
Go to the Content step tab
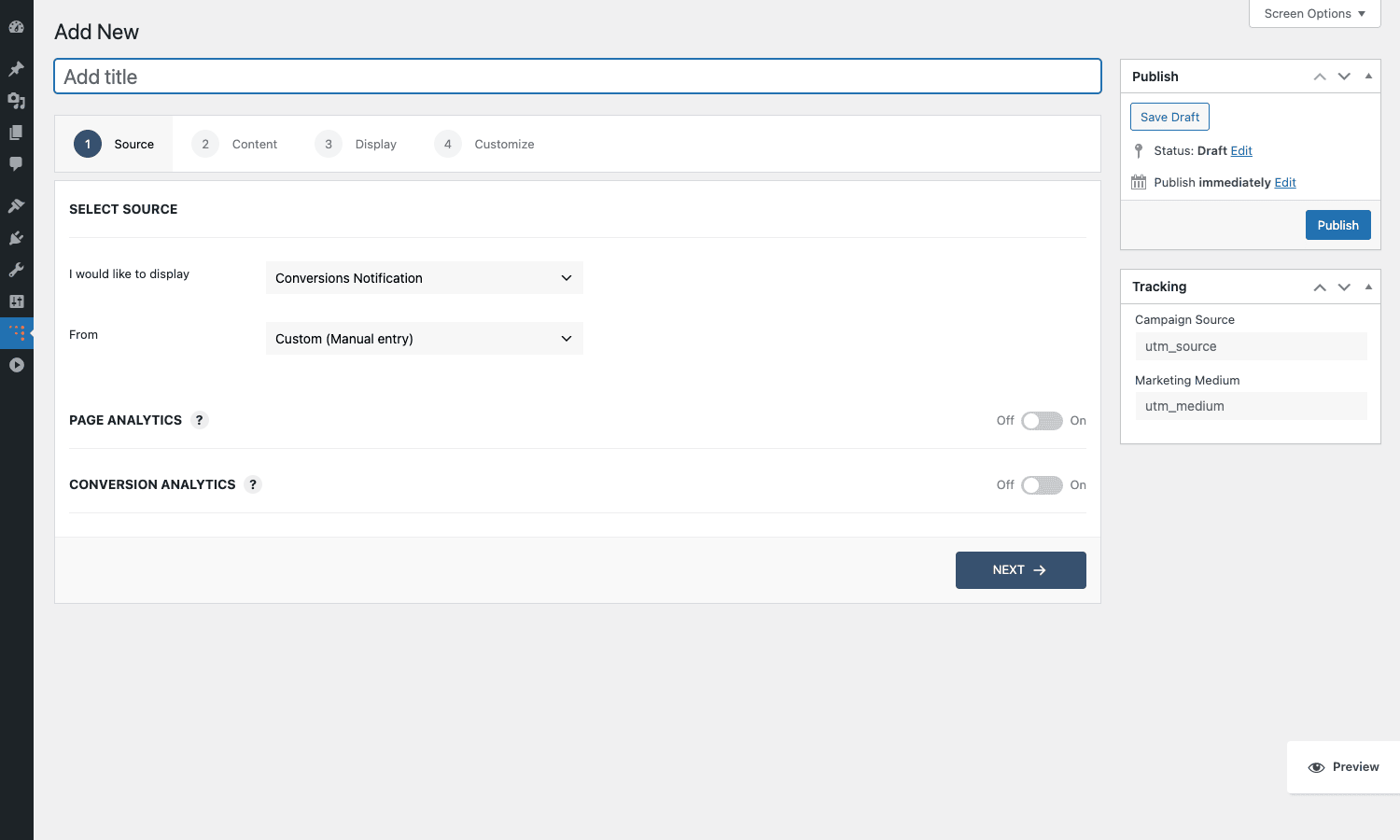234,144
